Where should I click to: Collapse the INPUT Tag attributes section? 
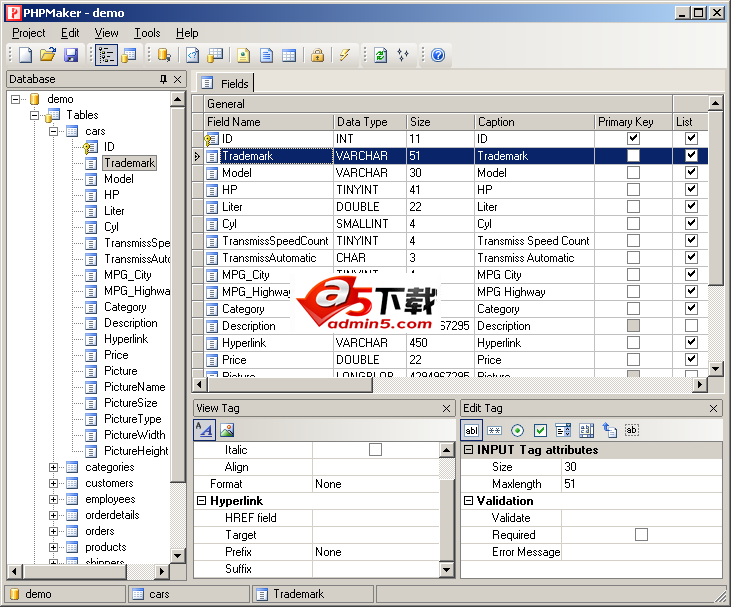[469, 450]
